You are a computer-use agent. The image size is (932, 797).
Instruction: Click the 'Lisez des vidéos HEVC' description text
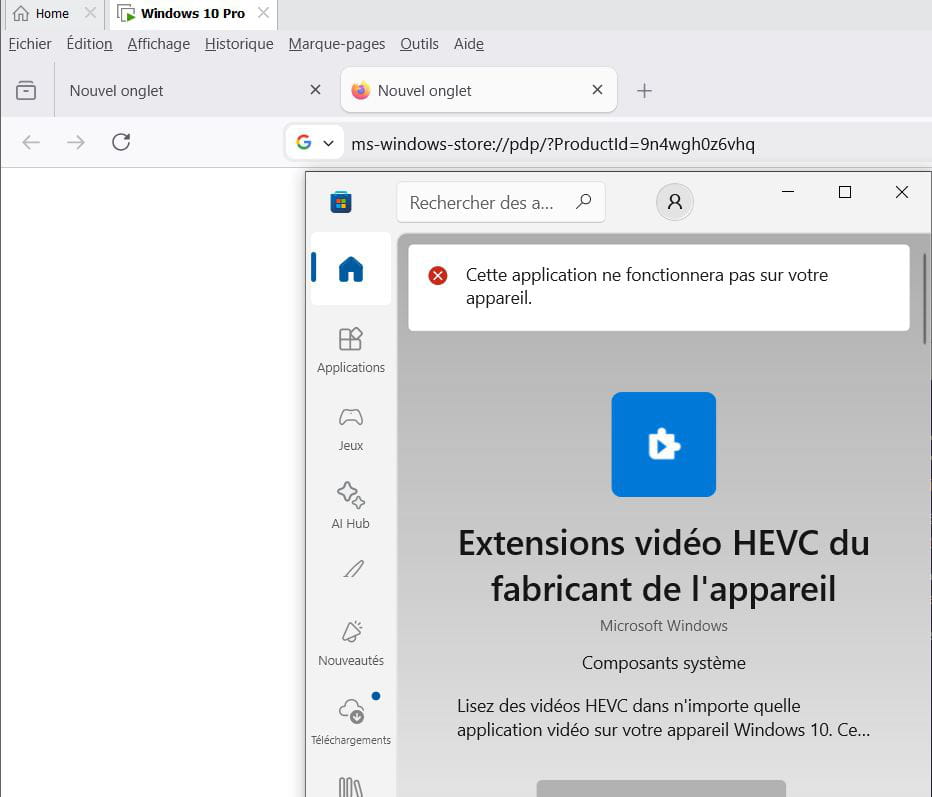coord(663,718)
